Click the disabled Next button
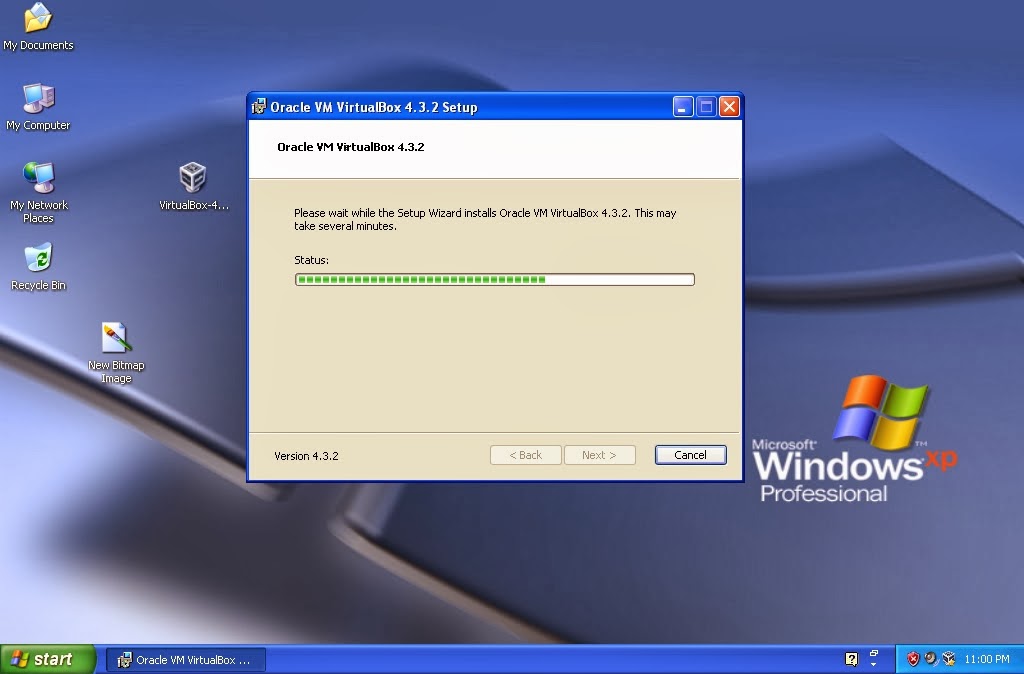Viewport: 1024px width, 674px height. click(x=600, y=455)
